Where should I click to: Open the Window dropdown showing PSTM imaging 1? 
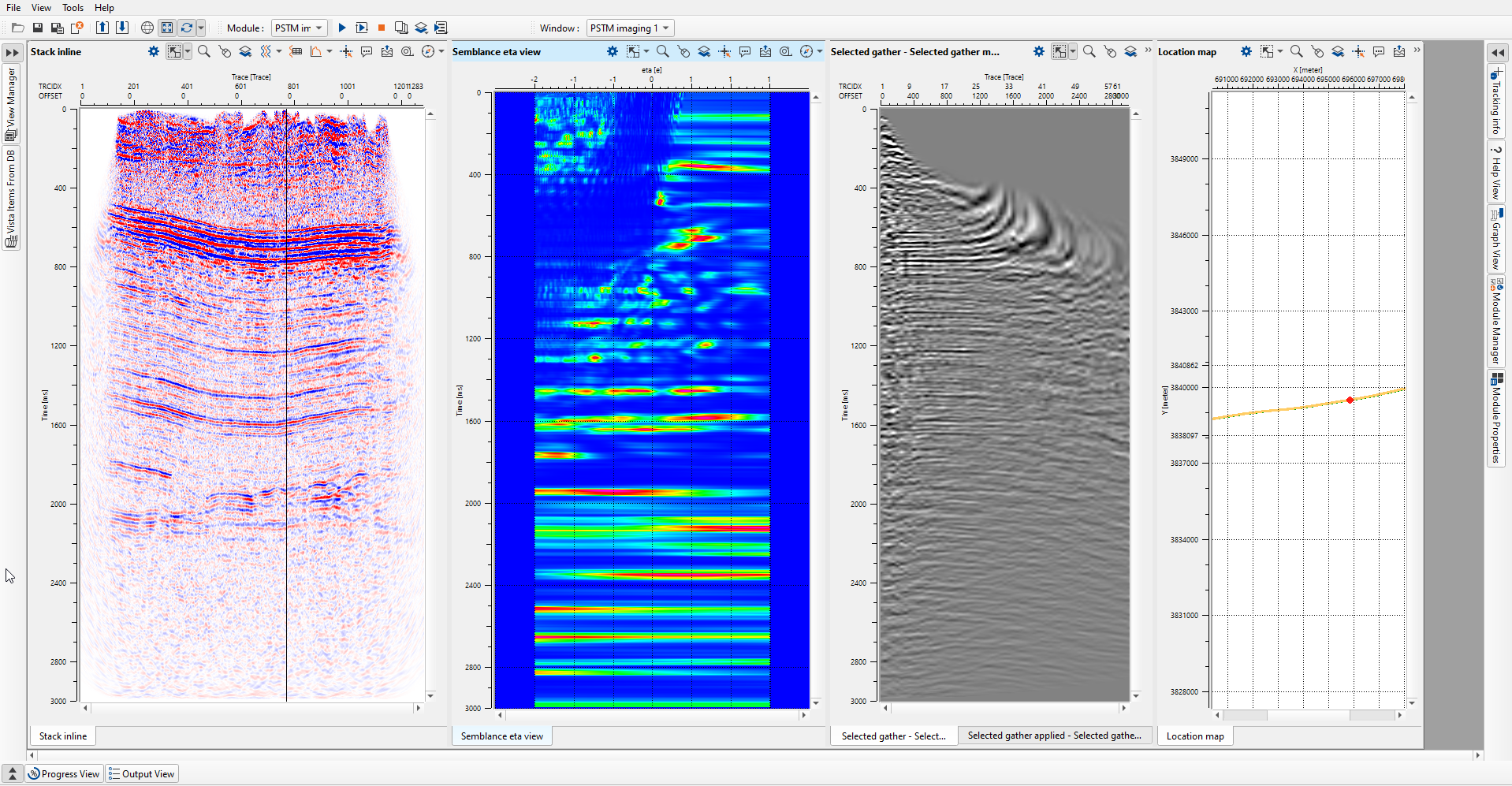click(x=629, y=28)
